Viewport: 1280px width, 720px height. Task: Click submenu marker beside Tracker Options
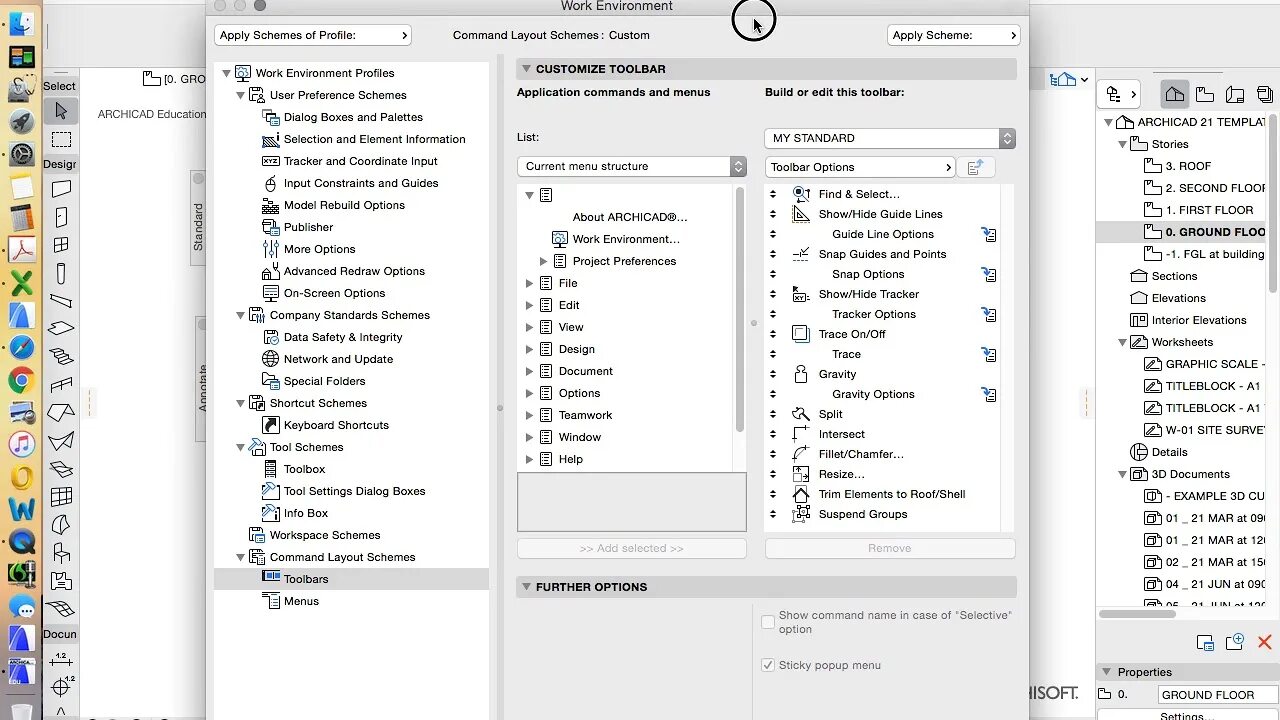pos(989,315)
